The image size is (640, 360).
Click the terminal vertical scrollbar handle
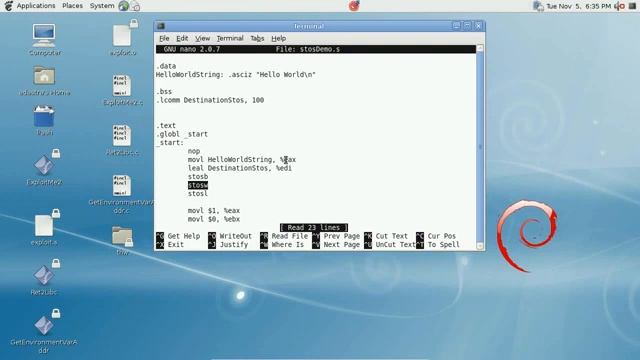pos(480,147)
